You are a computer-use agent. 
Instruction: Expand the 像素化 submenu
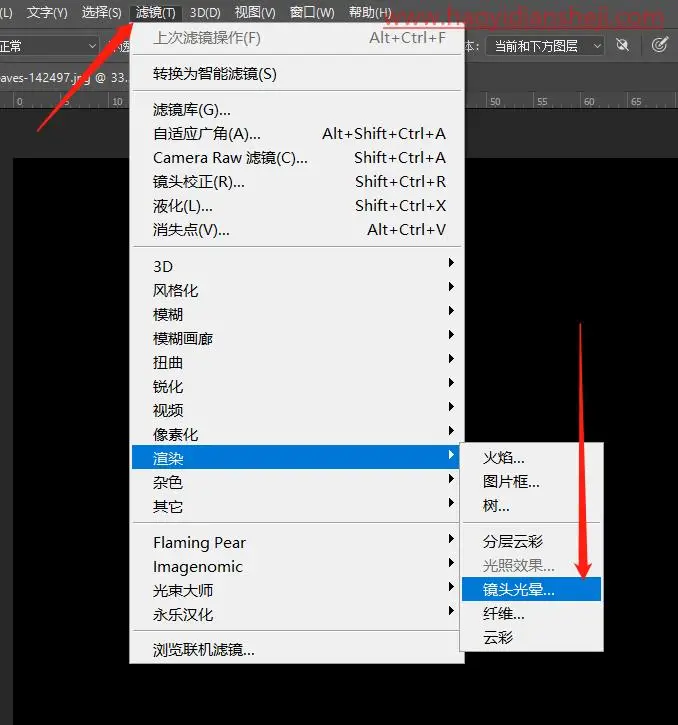pyautogui.click(x=297, y=435)
